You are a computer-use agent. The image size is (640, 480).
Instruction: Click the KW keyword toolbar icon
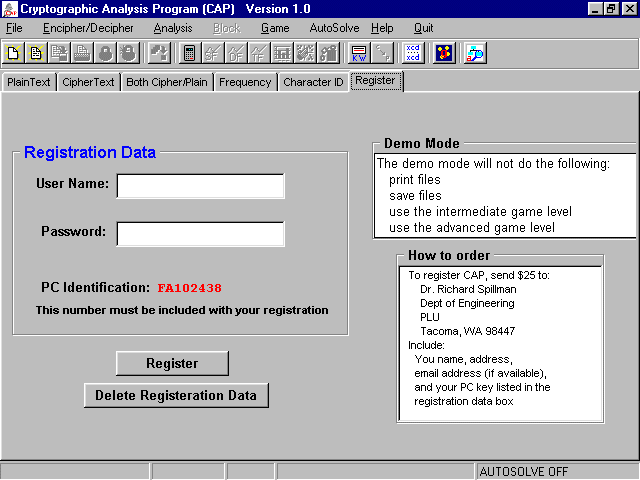tap(359, 53)
